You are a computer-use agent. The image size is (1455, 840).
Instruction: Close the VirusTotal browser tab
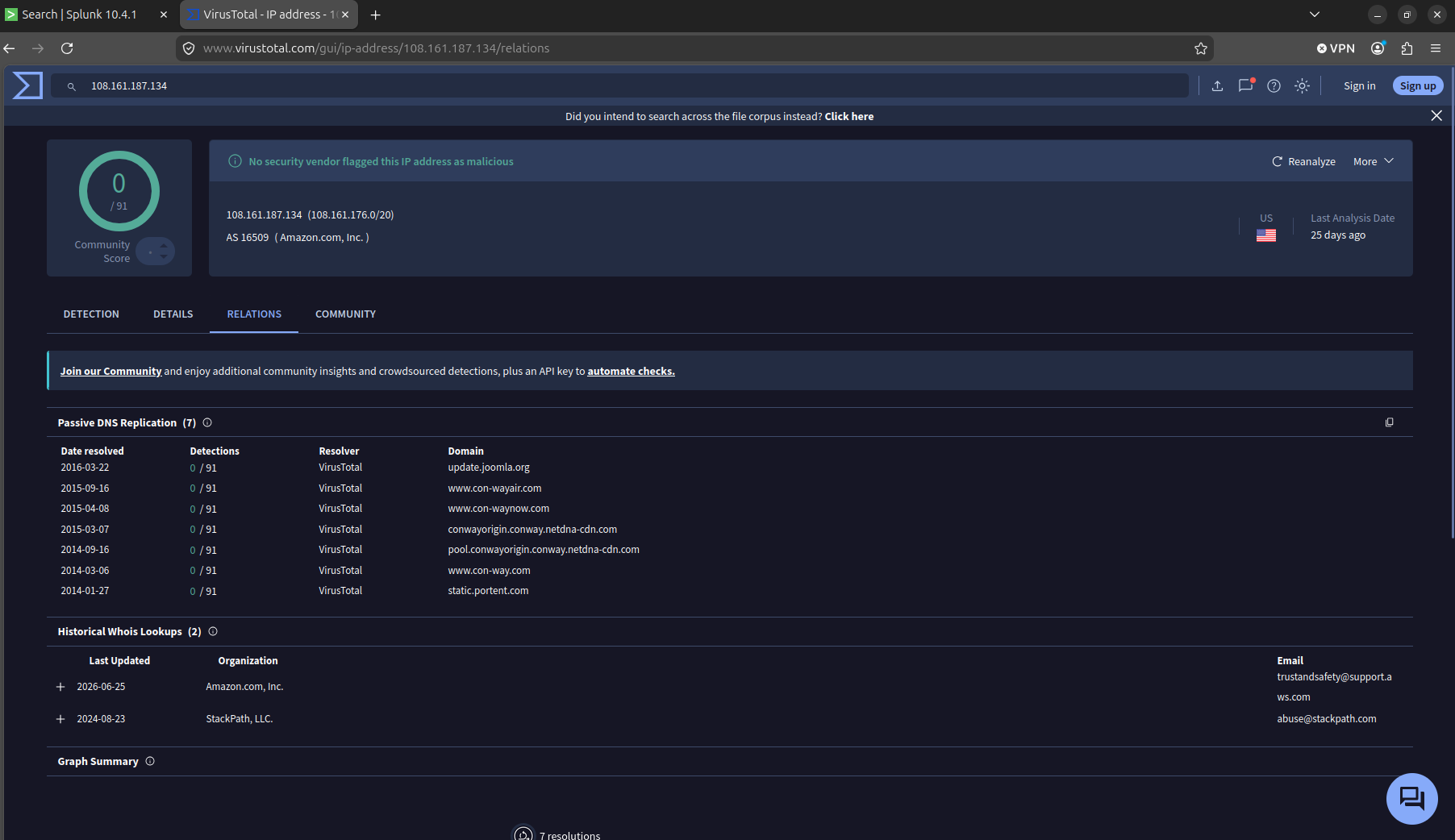[345, 15]
